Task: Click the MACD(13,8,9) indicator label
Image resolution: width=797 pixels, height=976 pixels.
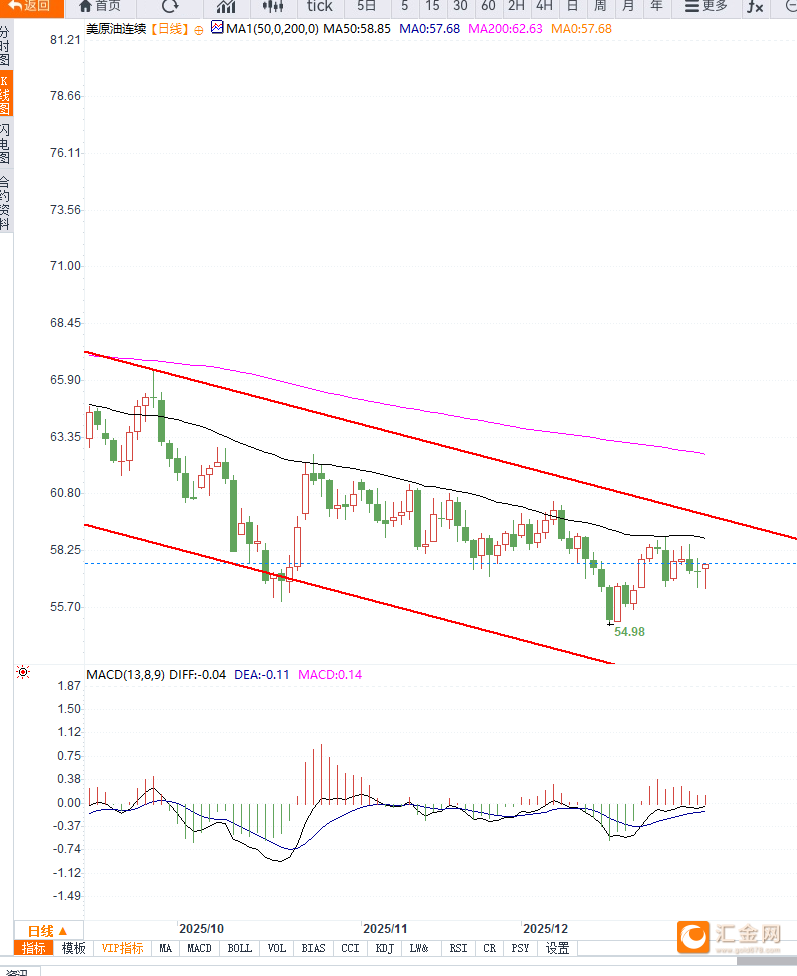Action: [126, 675]
